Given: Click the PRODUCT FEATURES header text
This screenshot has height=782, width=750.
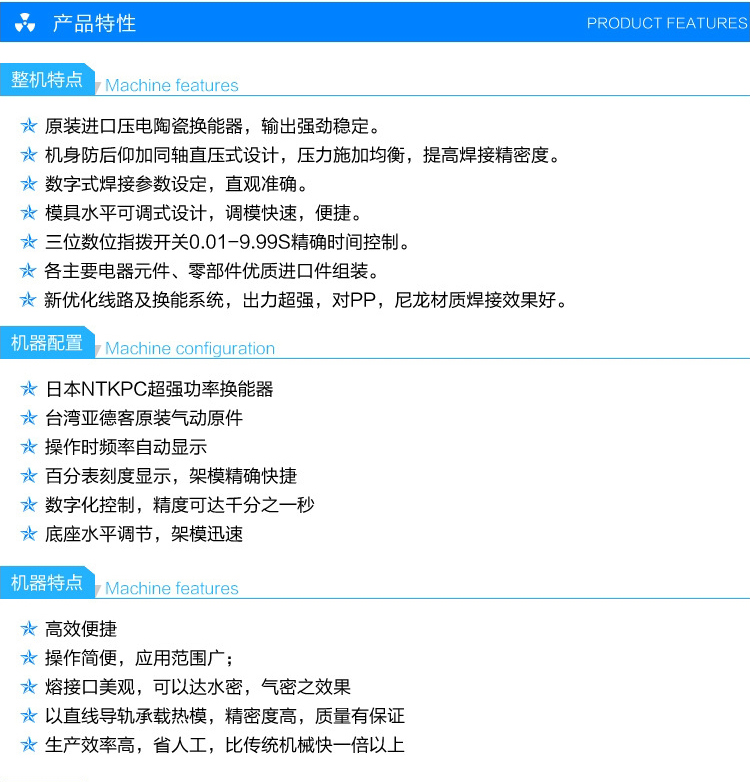Looking at the screenshot, I should pyautogui.click(x=666, y=23).
